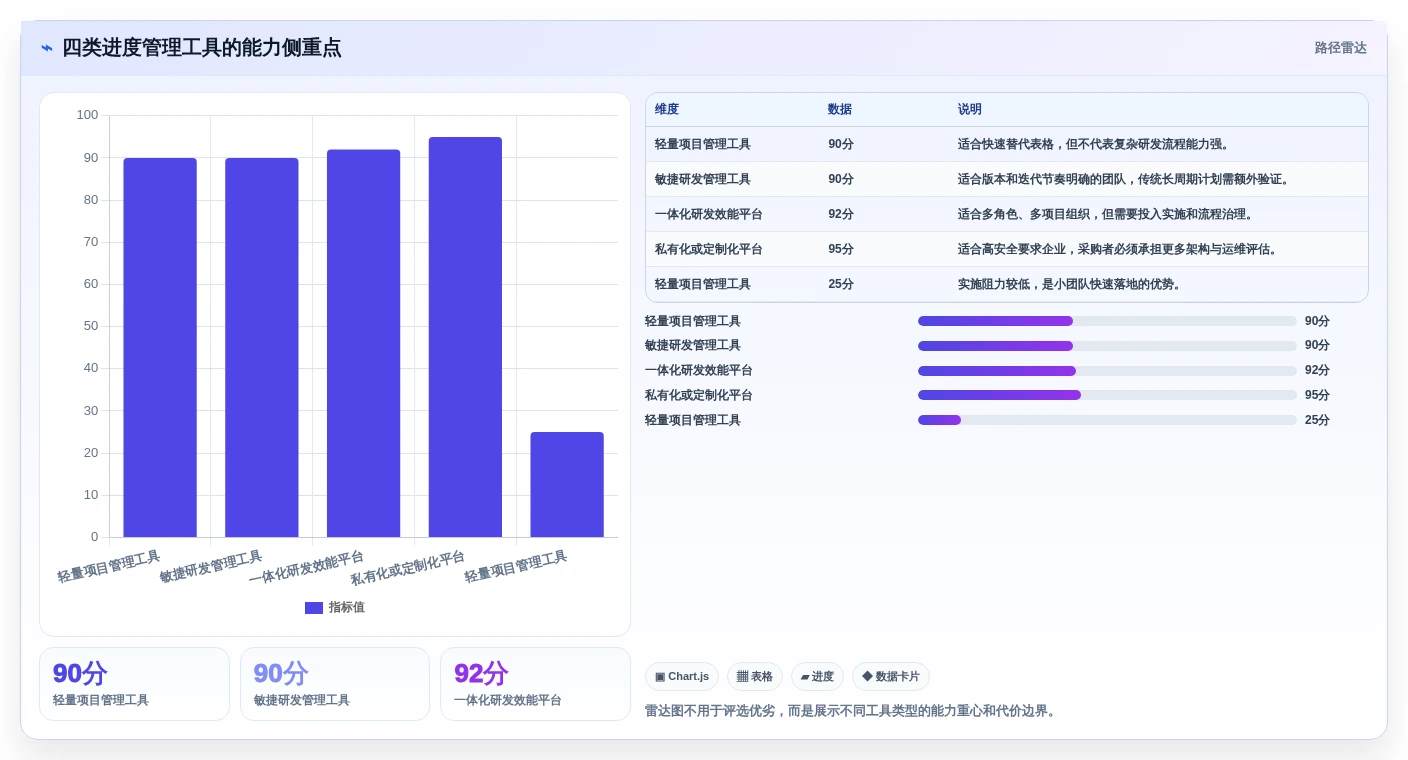The width and height of the screenshot is (1408, 760).
Task: Click the 92分 value beside the progress bar
Action: 1317,370
